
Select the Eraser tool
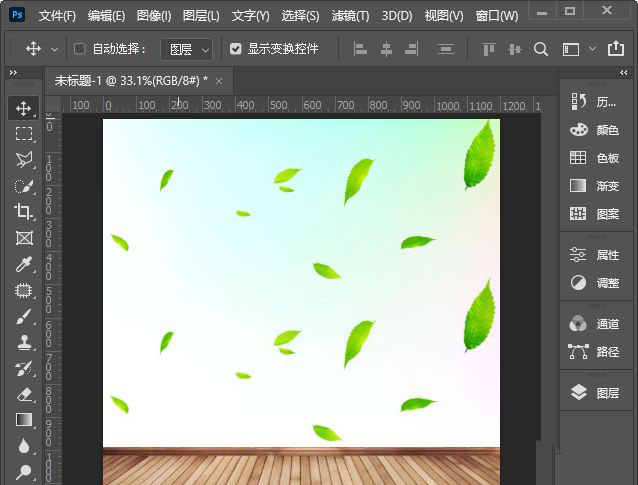click(24, 394)
